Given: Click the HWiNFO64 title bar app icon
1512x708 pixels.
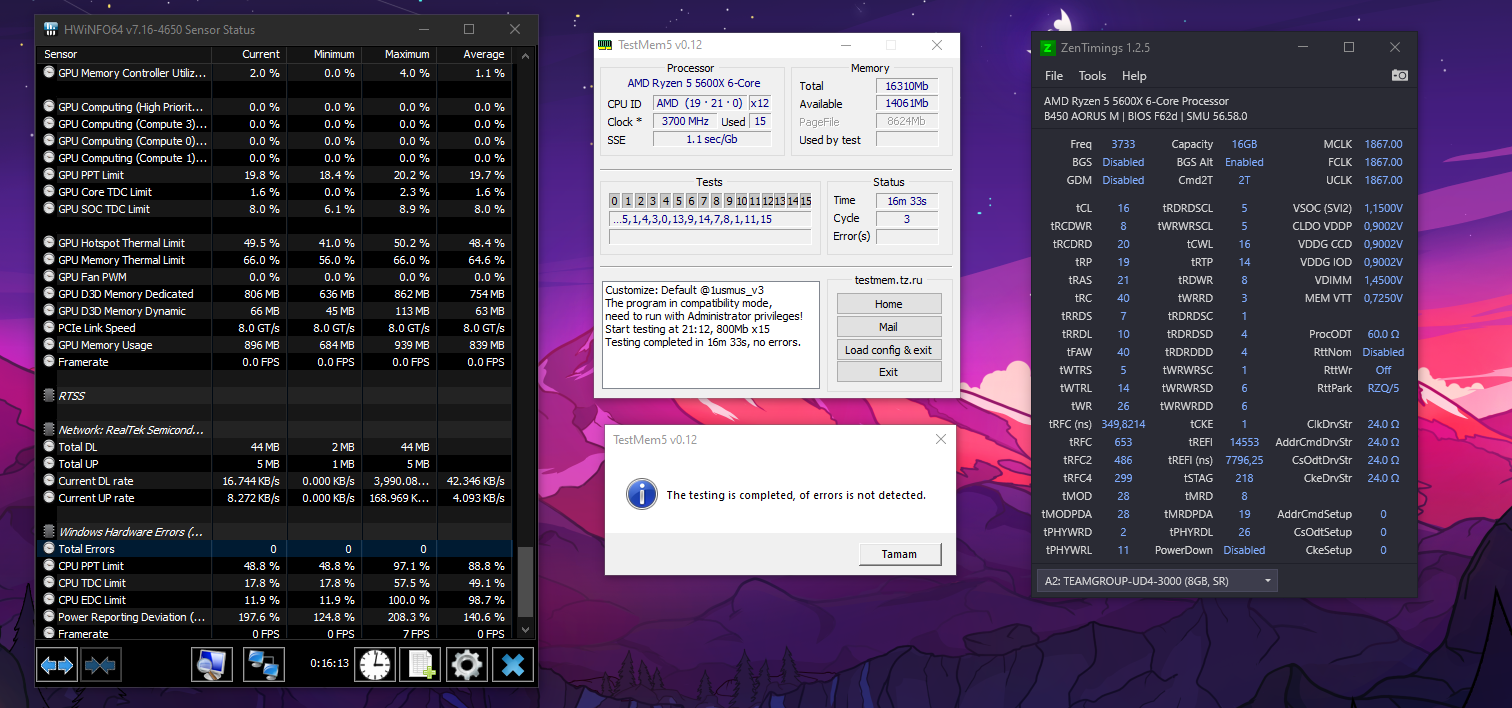Looking at the screenshot, I should coord(50,30).
